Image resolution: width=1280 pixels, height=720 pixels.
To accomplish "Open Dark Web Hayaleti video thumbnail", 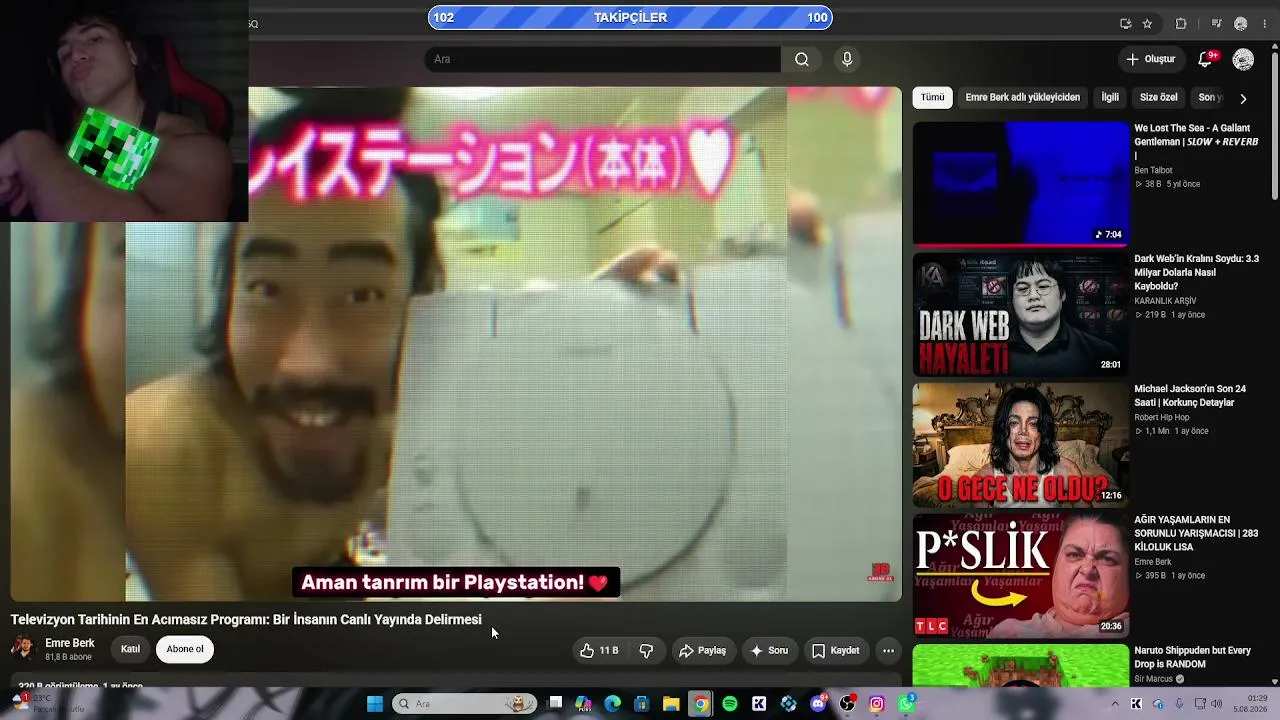I will [1020, 315].
